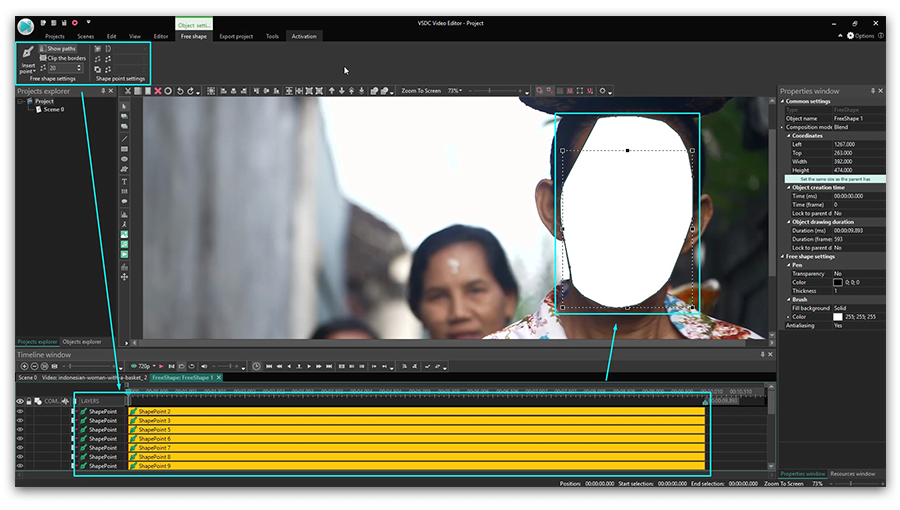900x510 pixels.
Task: Toggle Show paths option
Action: [57, 49]
